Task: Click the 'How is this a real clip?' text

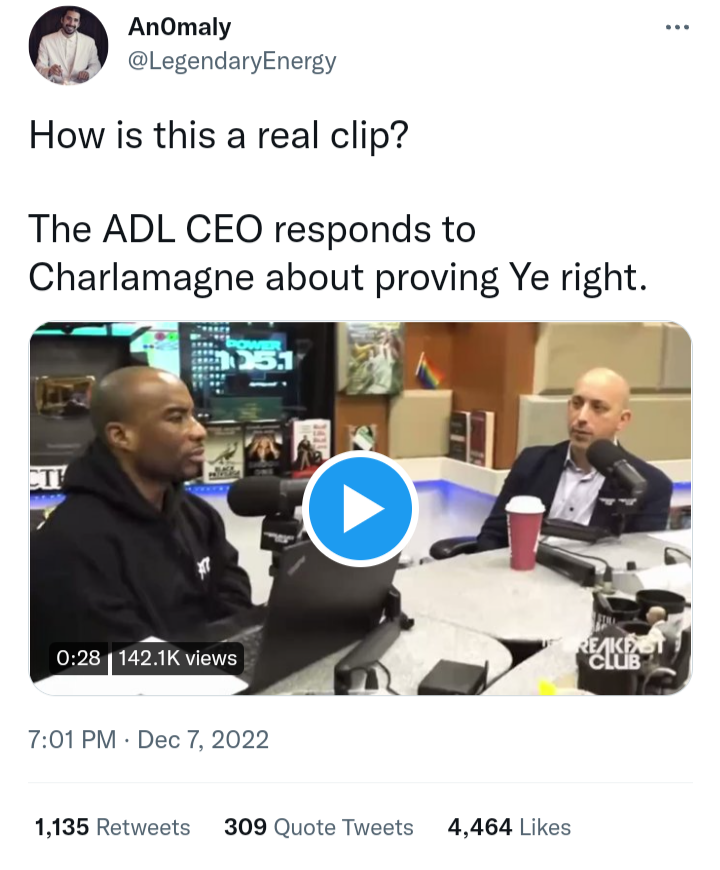Action: point(219,135)
